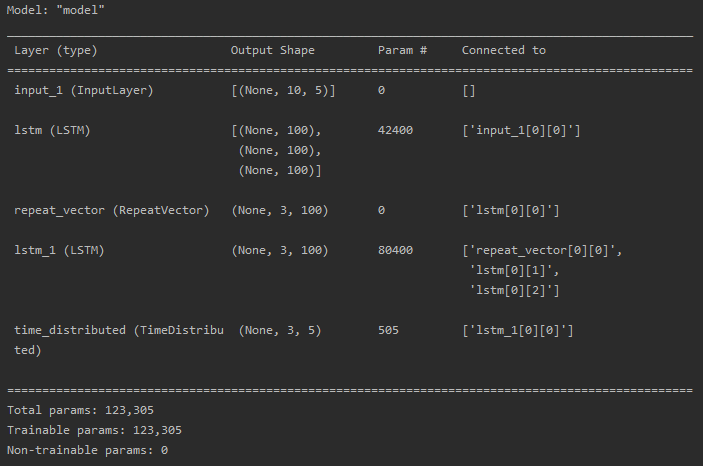Viewport: 703px width, 466px height.
Task: Click the 'lstm (LSTM)' layer name
Action: coord(52,131)
